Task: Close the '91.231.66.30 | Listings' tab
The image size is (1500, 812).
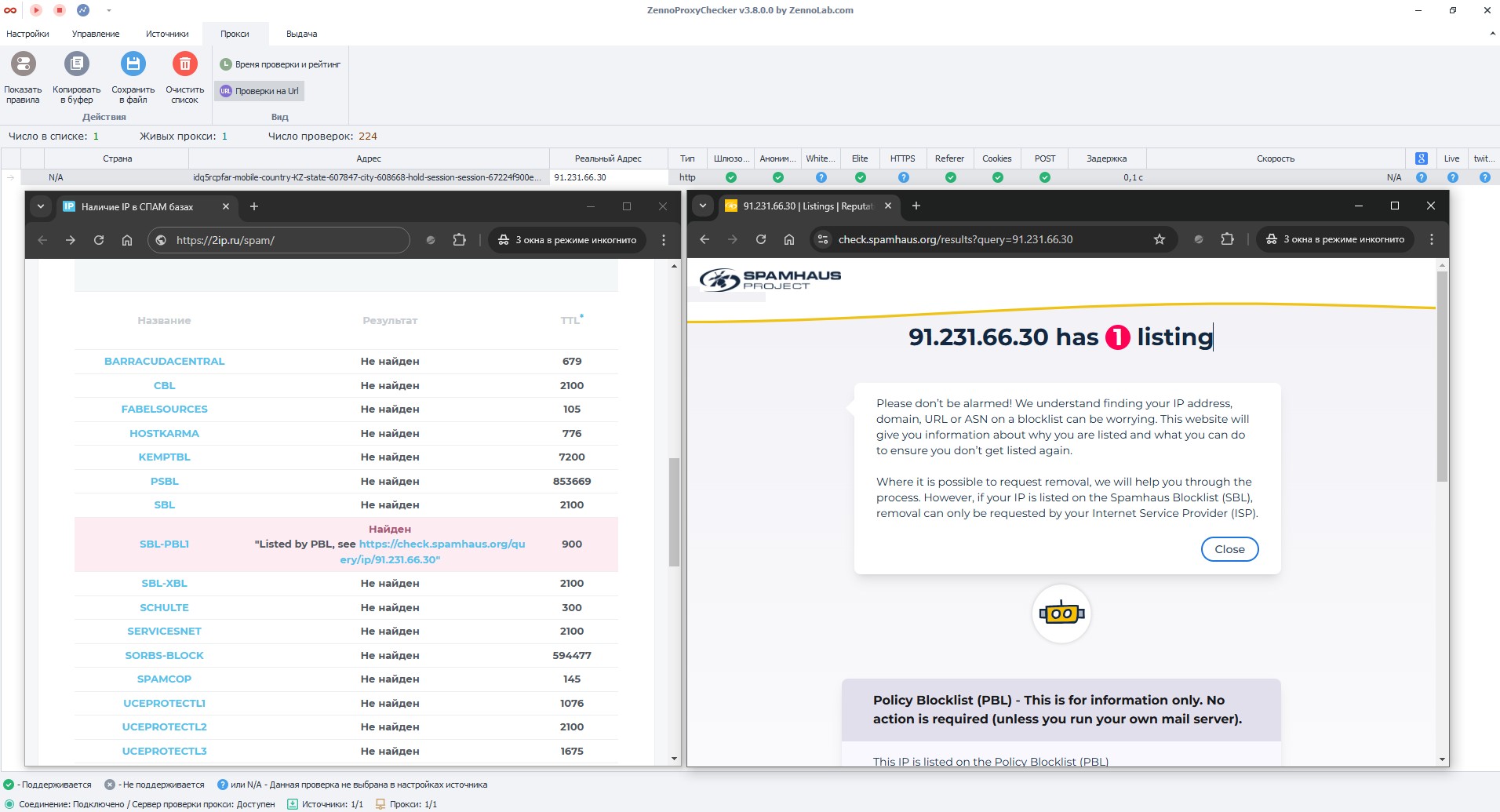Action: tap(888, 206)
